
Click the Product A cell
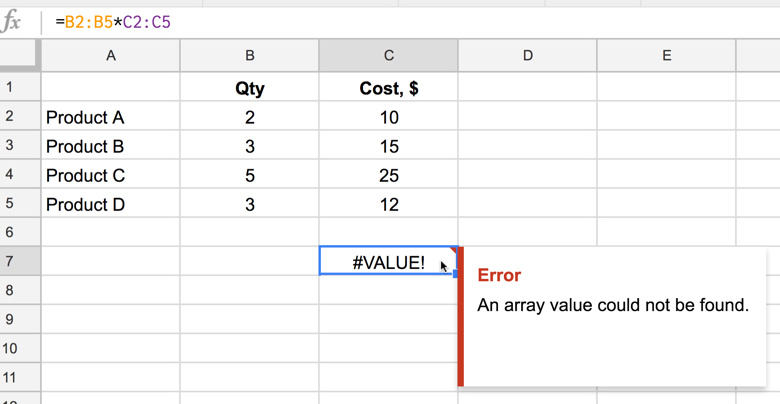point(110,117)
